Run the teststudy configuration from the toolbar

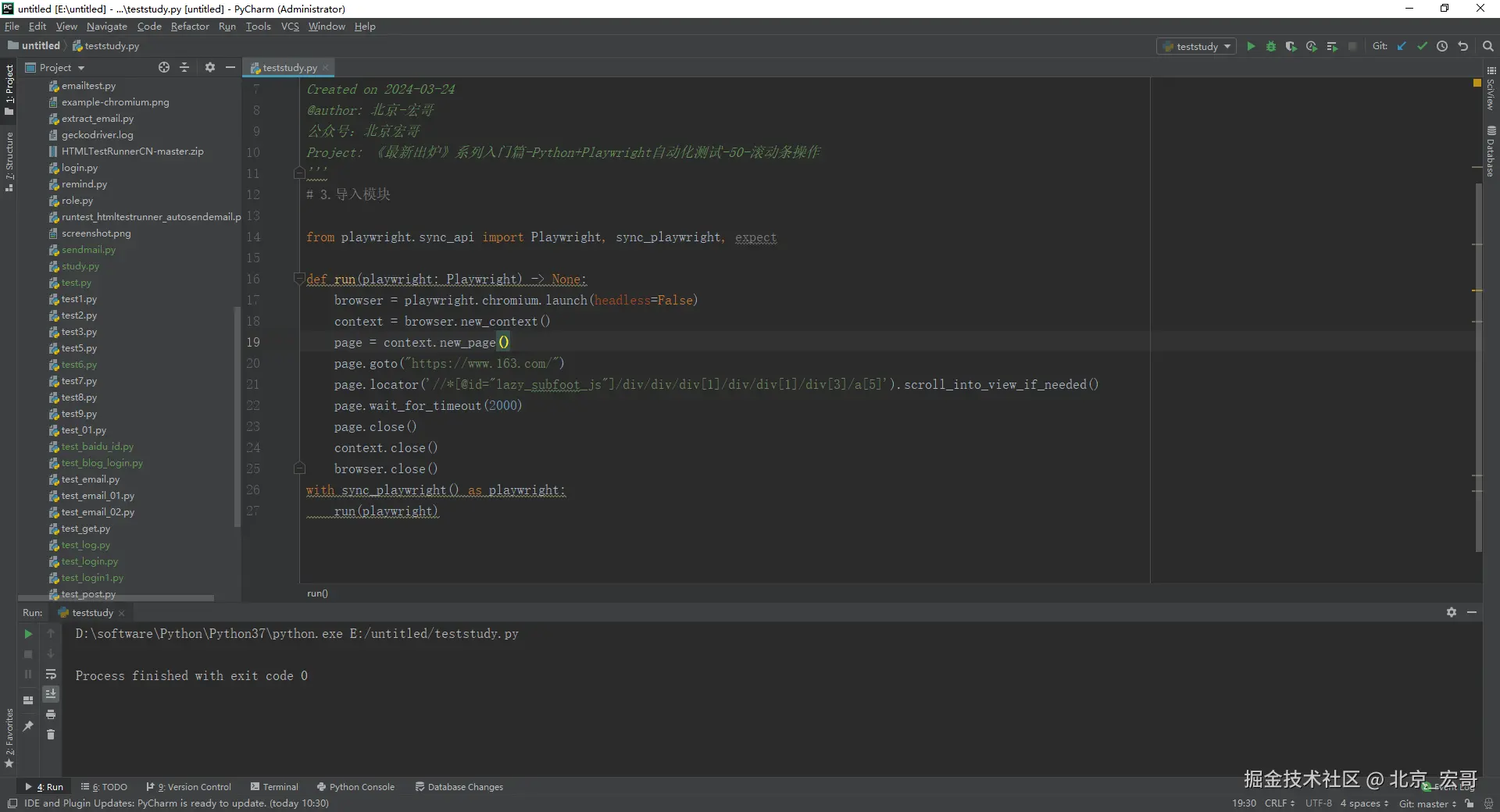click(x=1251, y=47)
